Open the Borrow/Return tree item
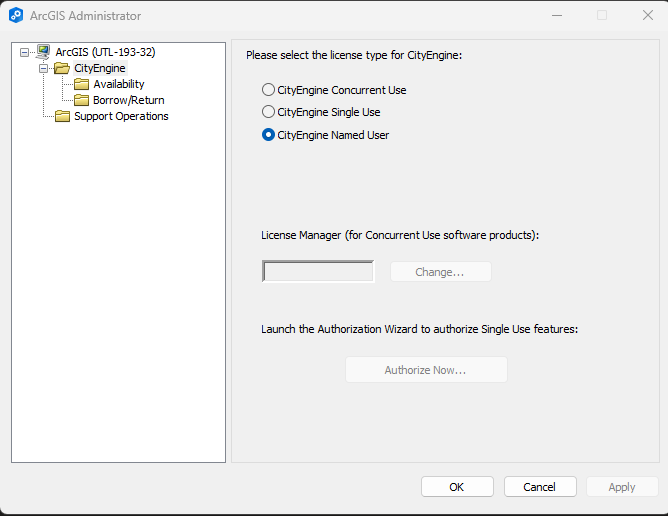Viewport: 668px width, 516px height. pos(129,100)
